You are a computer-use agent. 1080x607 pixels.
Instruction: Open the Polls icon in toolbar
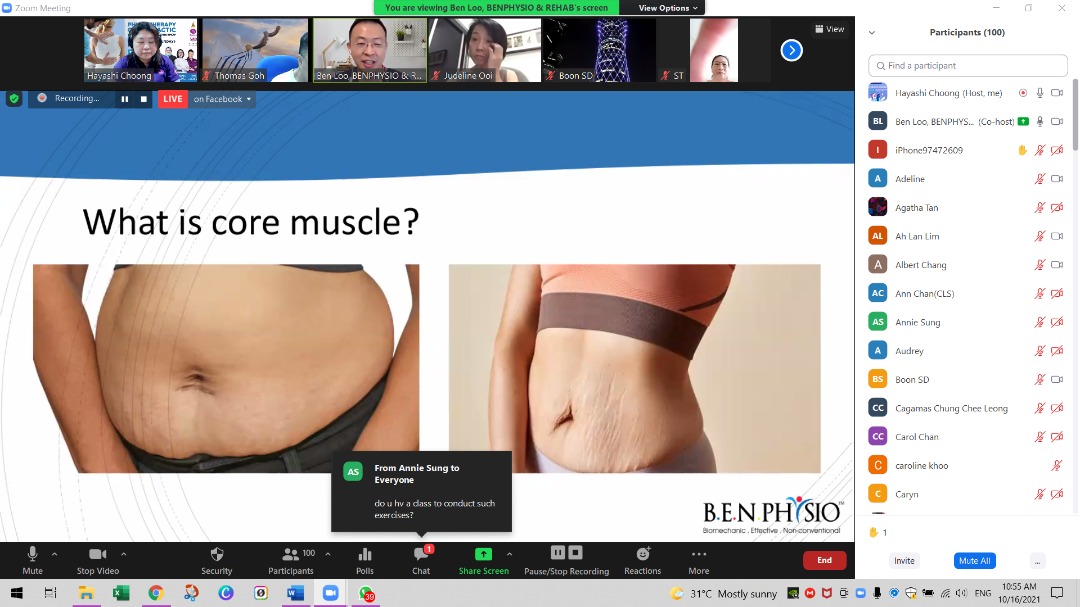pyautogui.click(x=365, y=555)
